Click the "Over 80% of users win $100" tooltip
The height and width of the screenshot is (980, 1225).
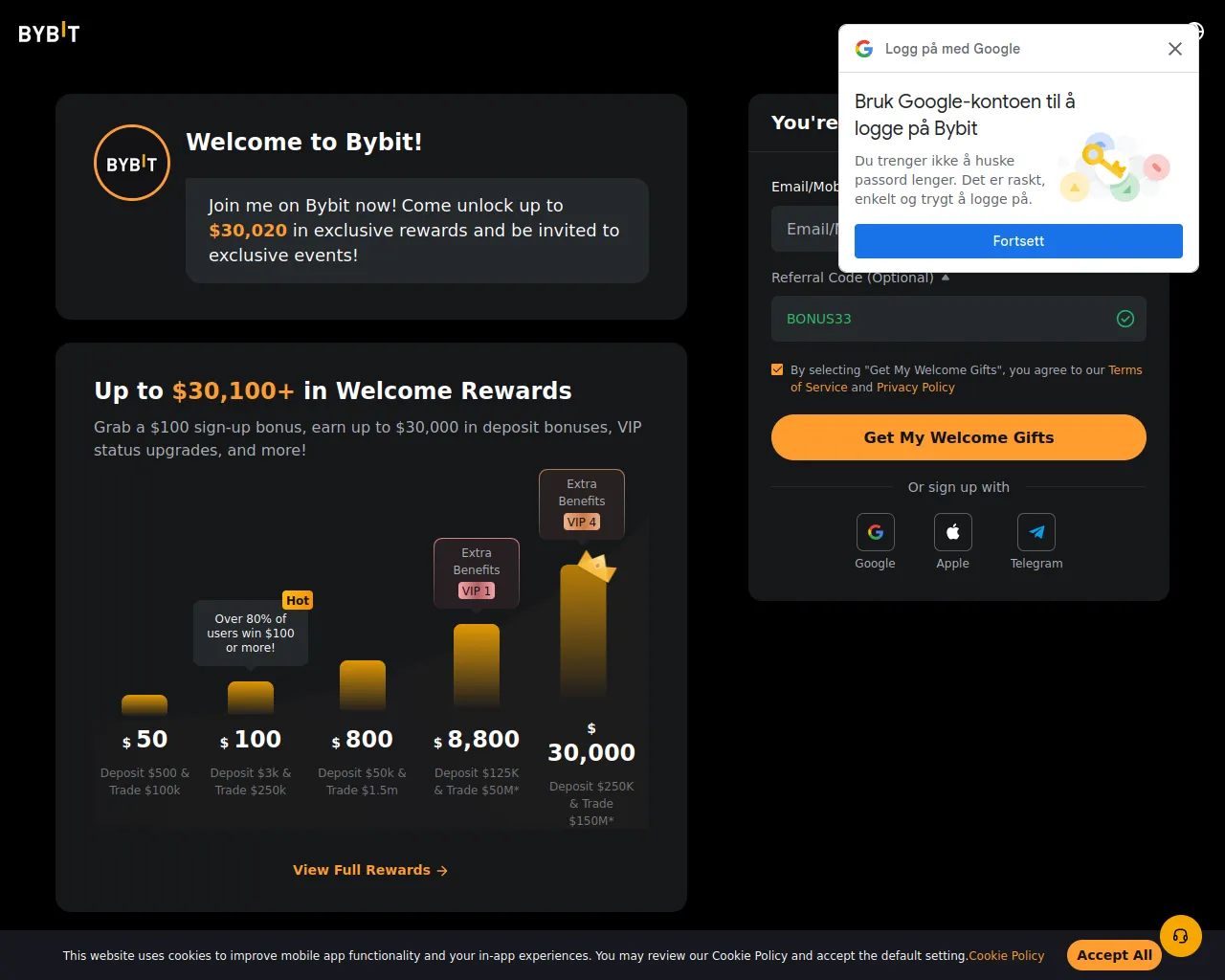click(x=251, y=634)
